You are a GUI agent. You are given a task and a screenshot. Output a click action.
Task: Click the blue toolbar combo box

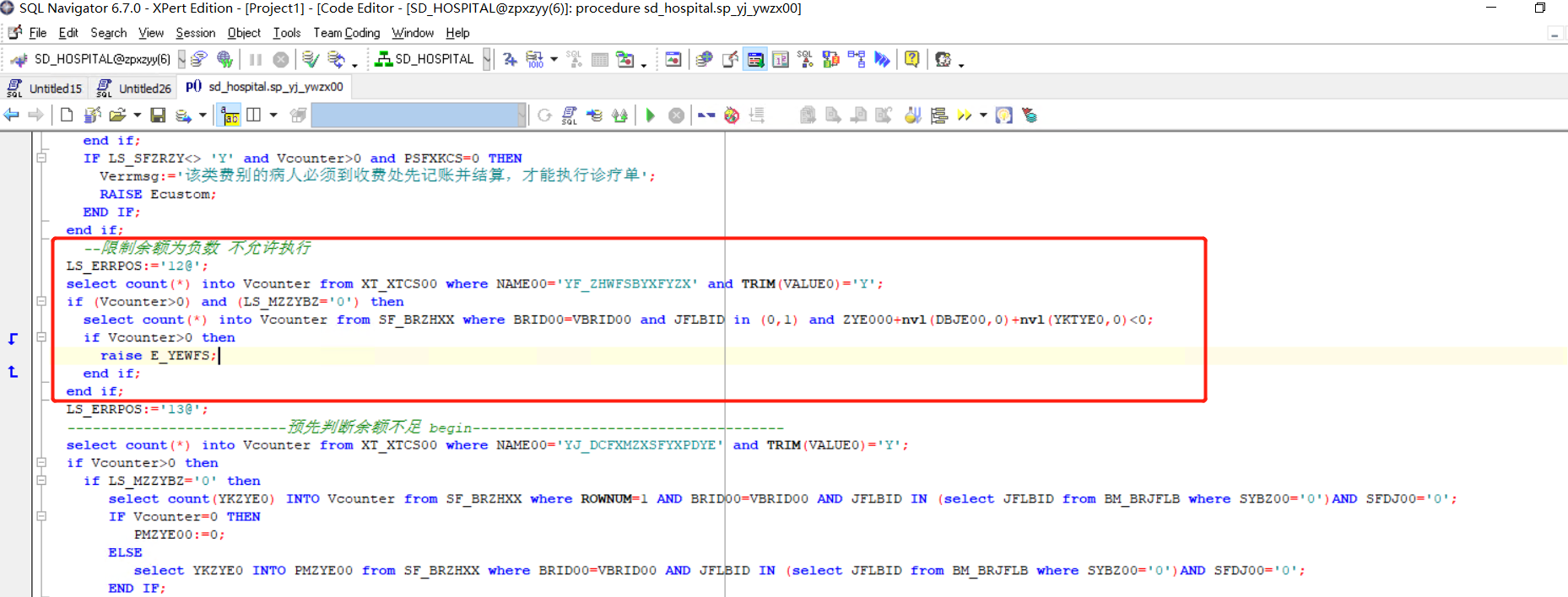click(x=419, y=116)
